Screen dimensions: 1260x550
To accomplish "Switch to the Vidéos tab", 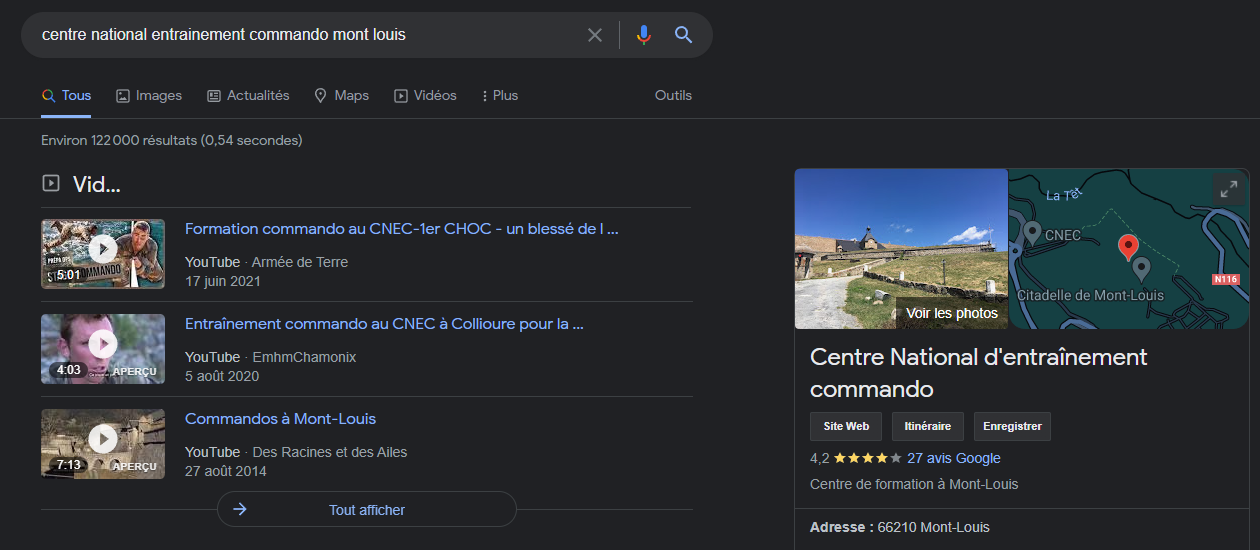I will point(425,96).
